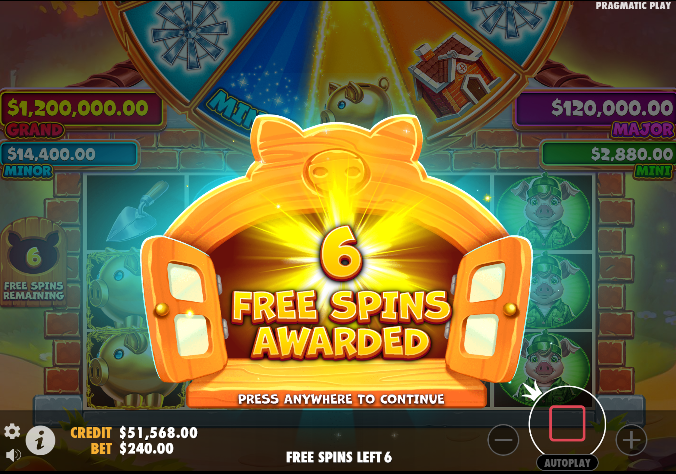This screenshot has height=474, width=676.
Task: Stop the spin with red square button
Action: click(567, 423)
